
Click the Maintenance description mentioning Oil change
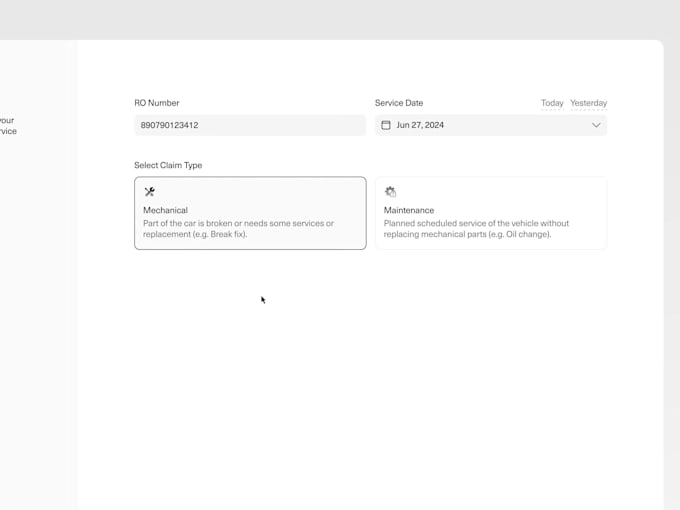coord(476,229)
